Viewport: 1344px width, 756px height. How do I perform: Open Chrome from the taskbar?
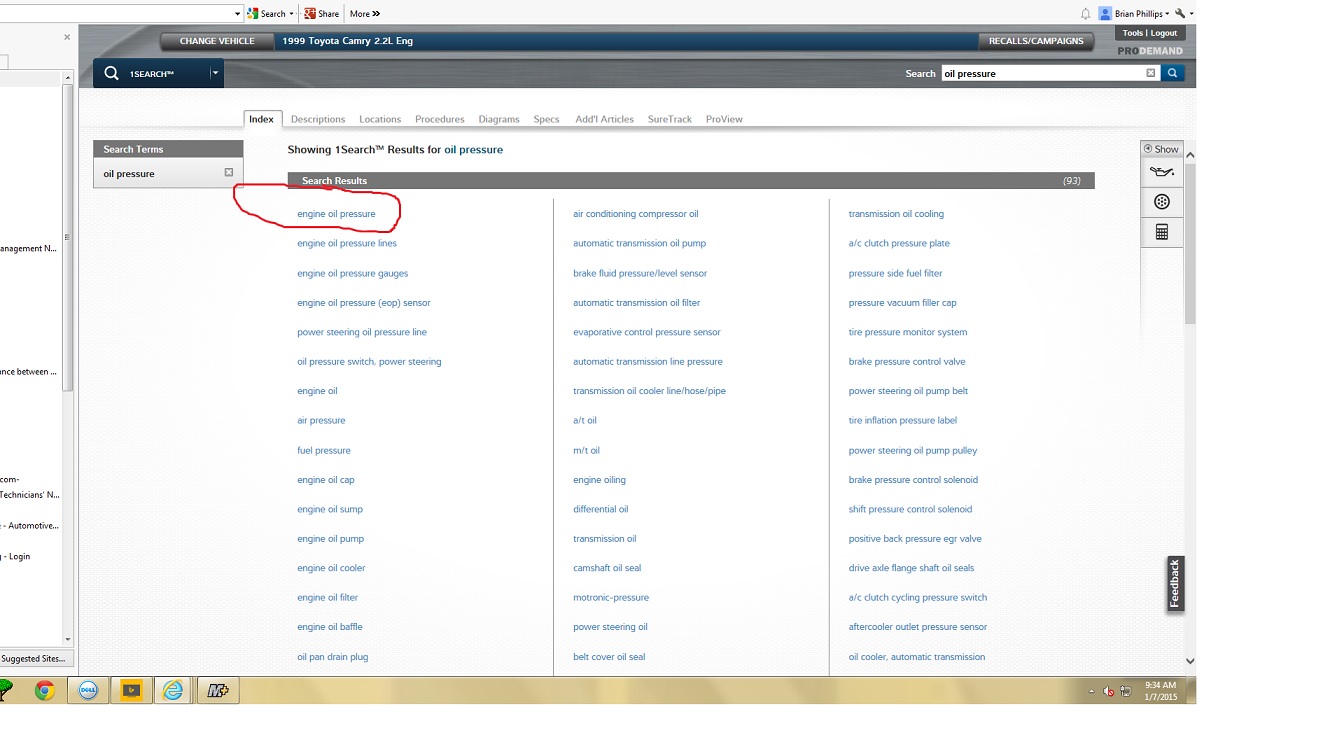pyautogui.click(x=45, y=690)
